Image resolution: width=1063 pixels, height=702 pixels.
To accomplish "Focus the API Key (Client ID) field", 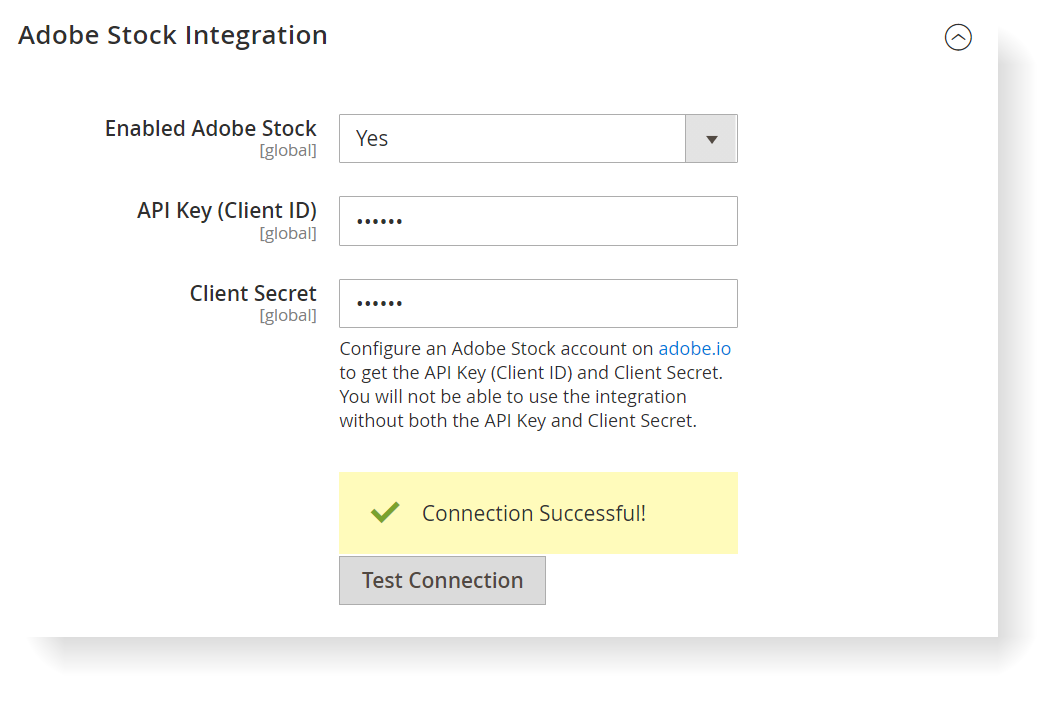I will point(560,221).
